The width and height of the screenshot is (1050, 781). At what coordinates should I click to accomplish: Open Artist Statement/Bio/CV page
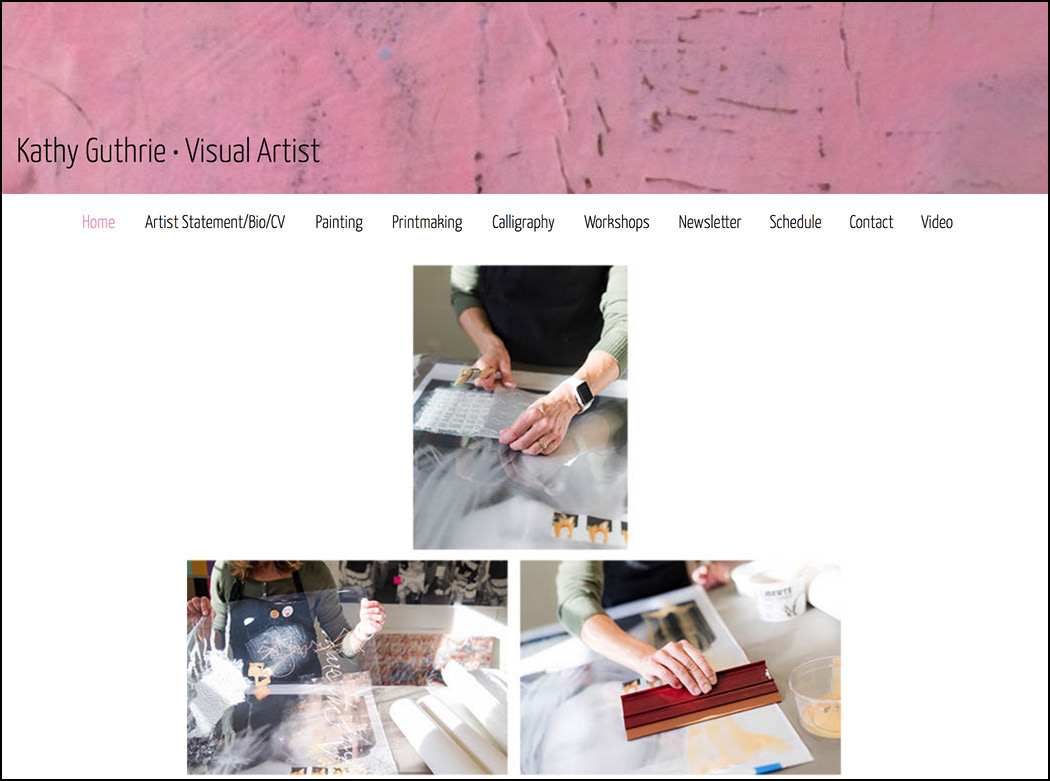tap(215, 222)
